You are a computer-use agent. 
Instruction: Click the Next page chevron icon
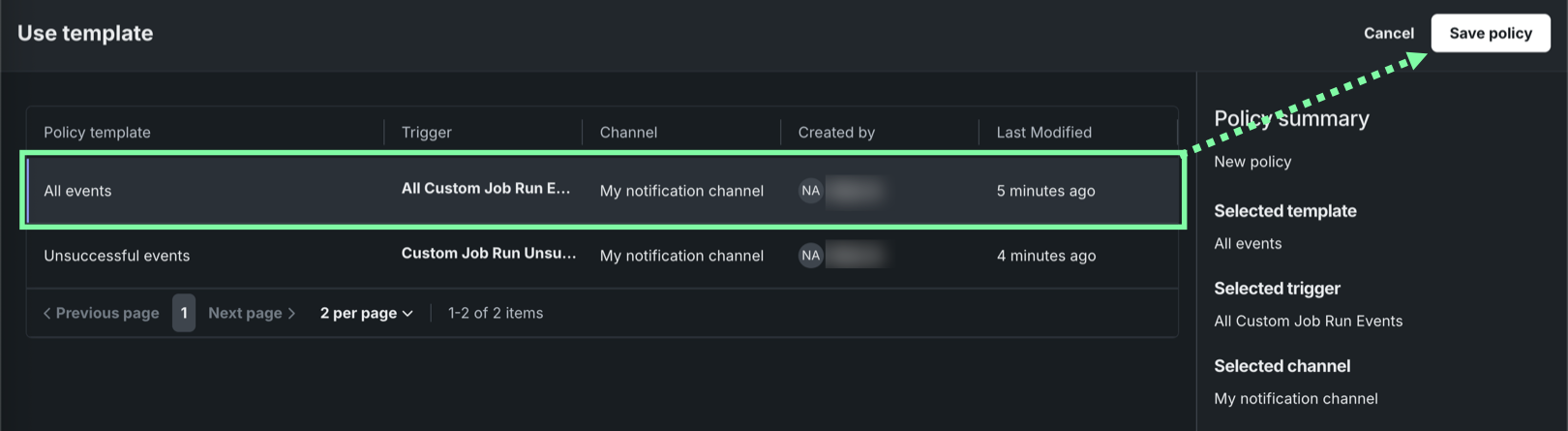click(x=291, y=313)
